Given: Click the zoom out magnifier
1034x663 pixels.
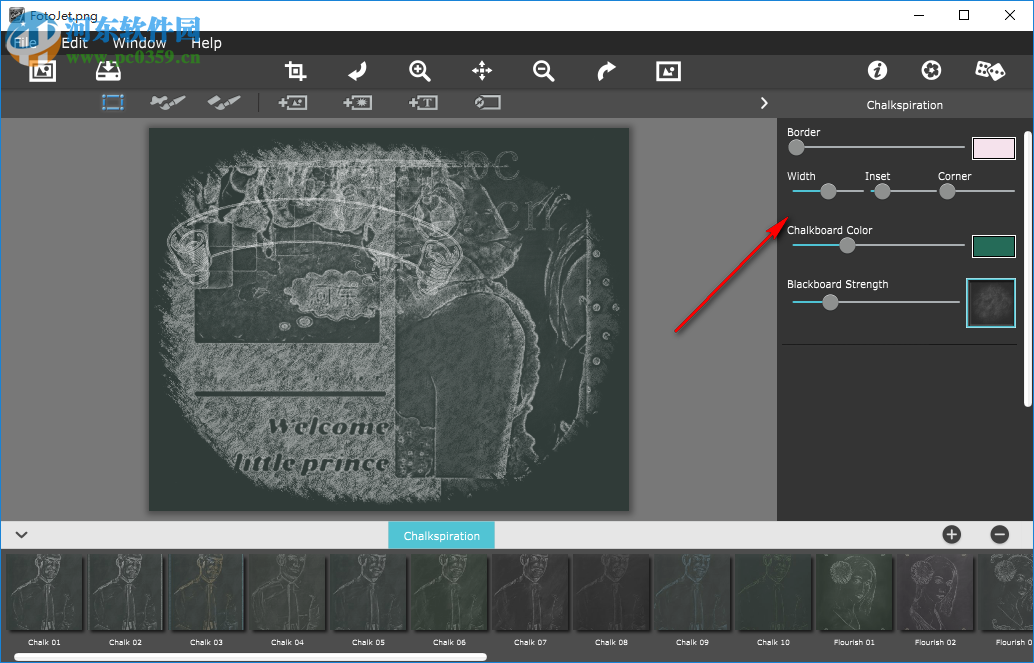Looking at the screenshot, I should [544, 71].
